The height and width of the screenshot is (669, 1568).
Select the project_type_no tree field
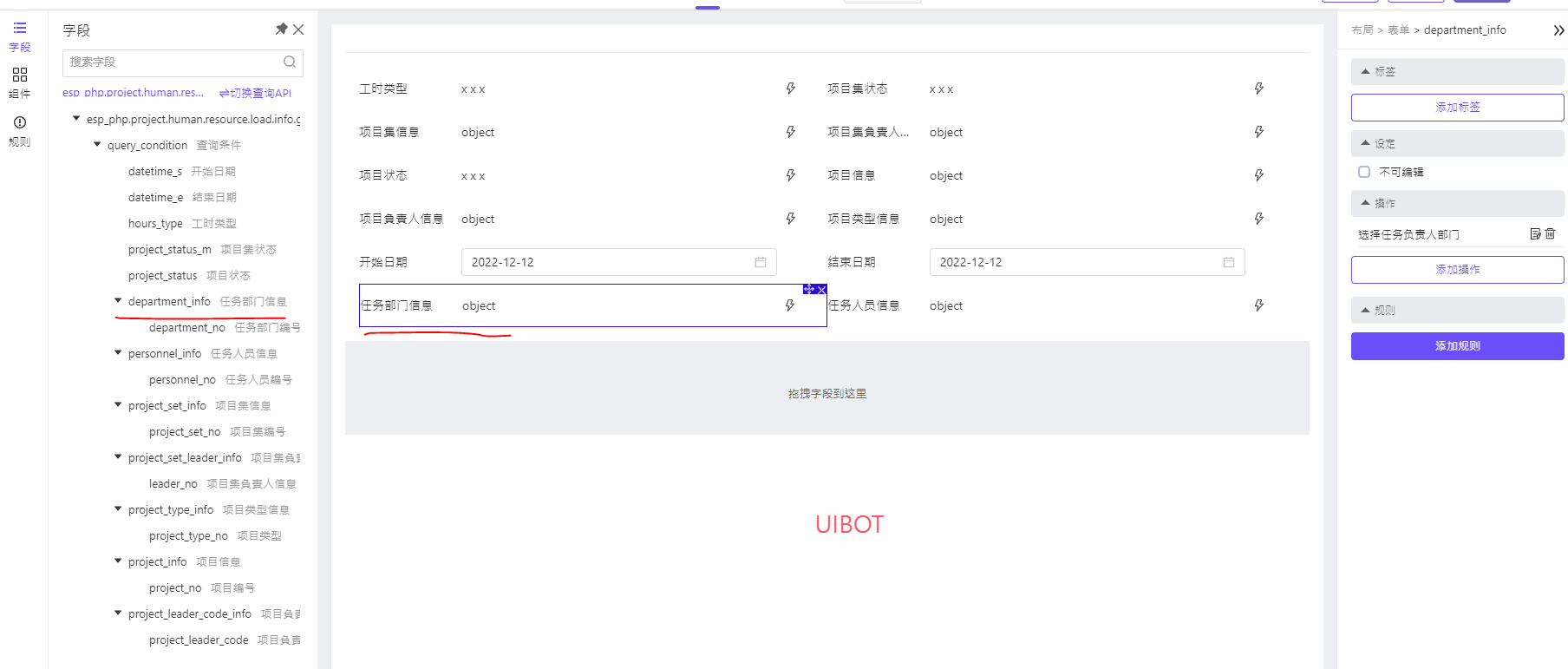tap(215, 535)
